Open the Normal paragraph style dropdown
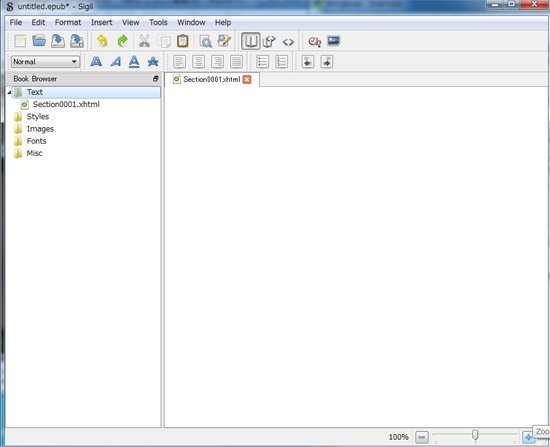Screen dimensions: 550x447 [45, 62]
